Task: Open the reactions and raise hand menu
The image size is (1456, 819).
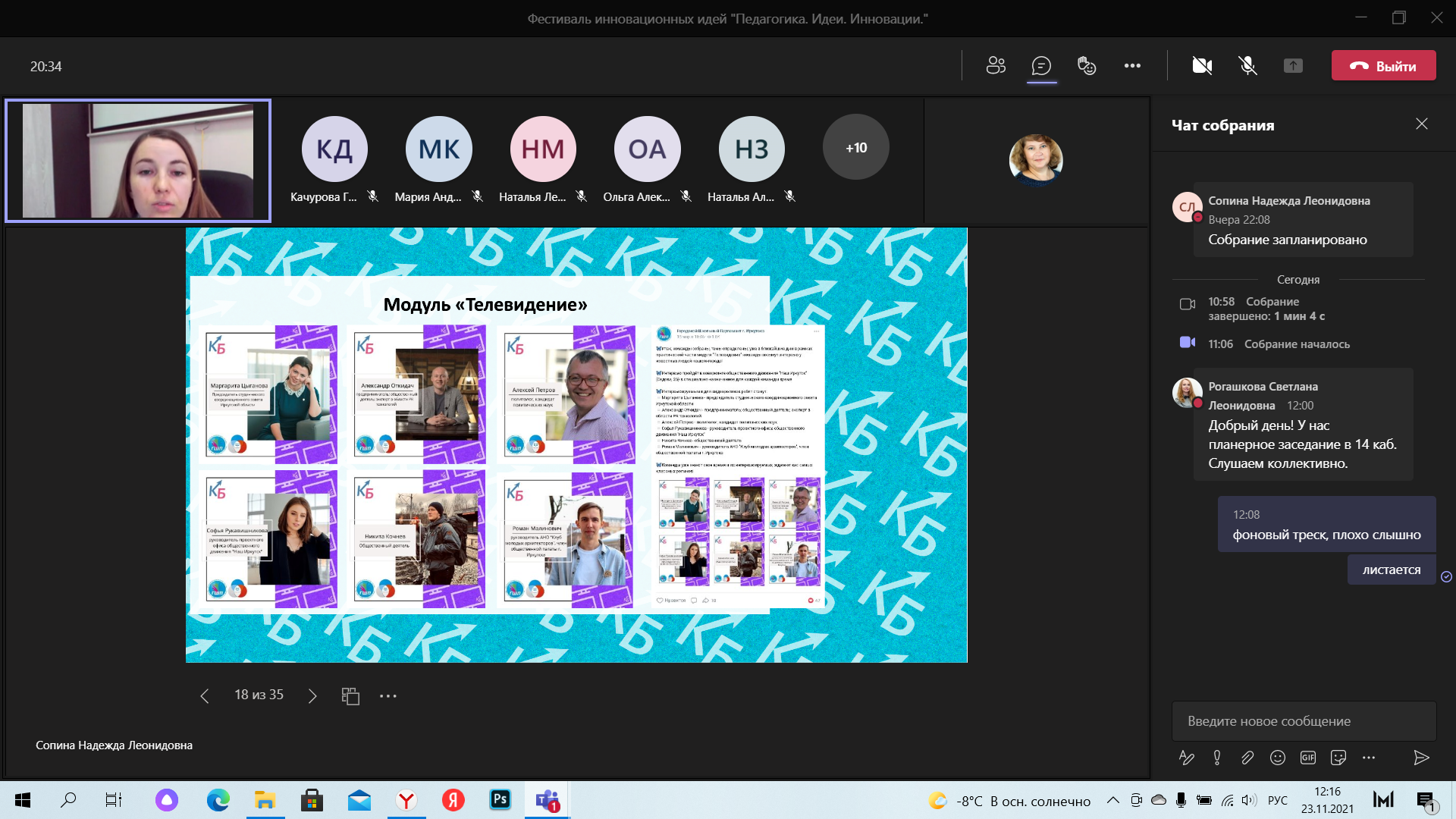Action: pos(1087,66)
